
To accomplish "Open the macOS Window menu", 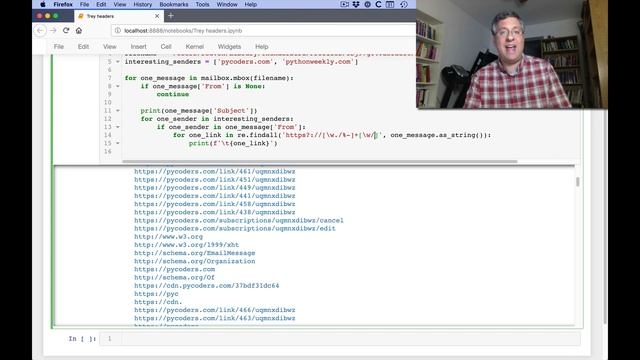I will coord(227,4).
